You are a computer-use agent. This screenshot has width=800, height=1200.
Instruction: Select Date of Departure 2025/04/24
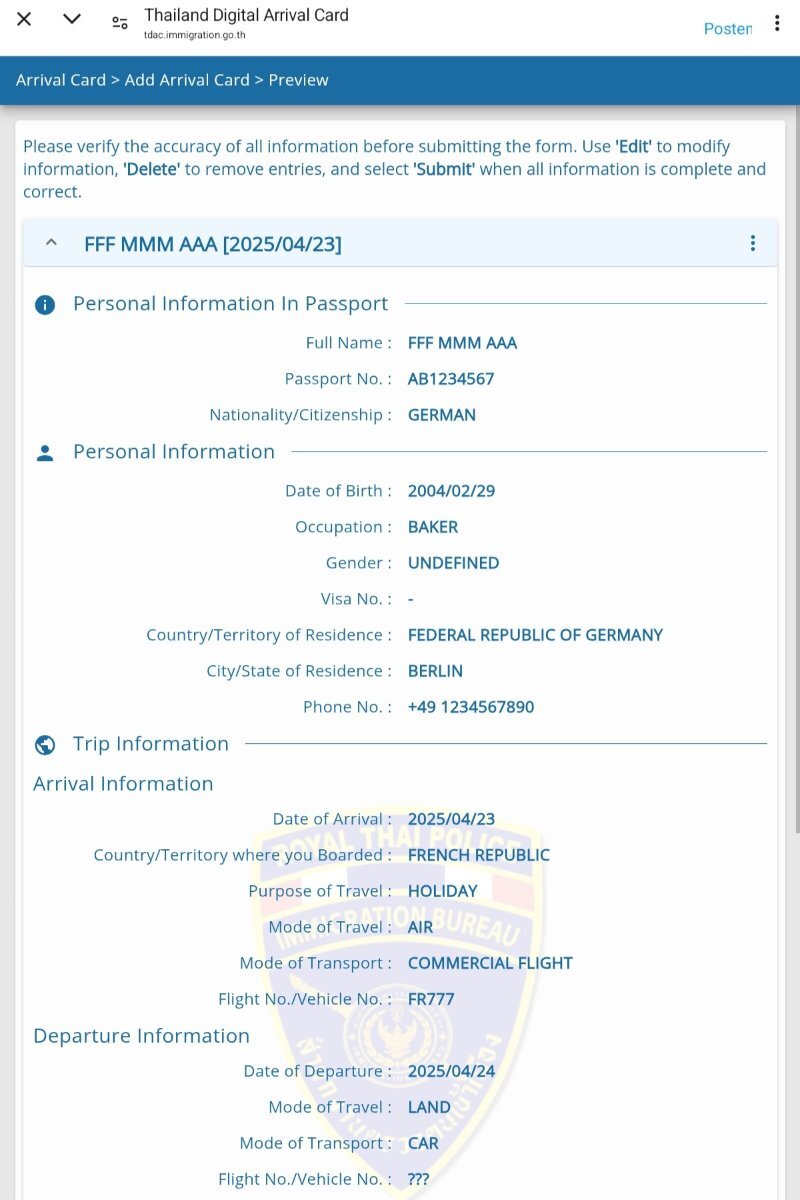pyautogui.click(x=451, y=1071)
